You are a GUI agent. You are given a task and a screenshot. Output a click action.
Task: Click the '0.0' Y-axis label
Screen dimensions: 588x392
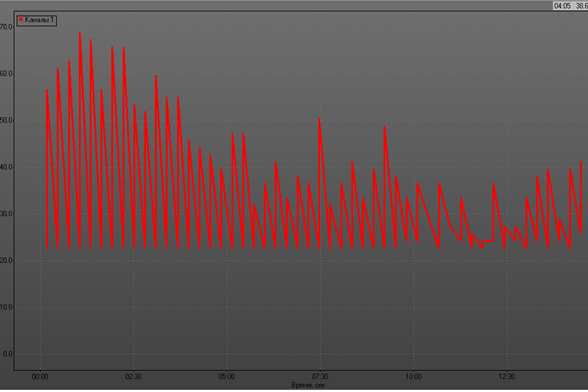pyautogui.click(x=8, y=354)
